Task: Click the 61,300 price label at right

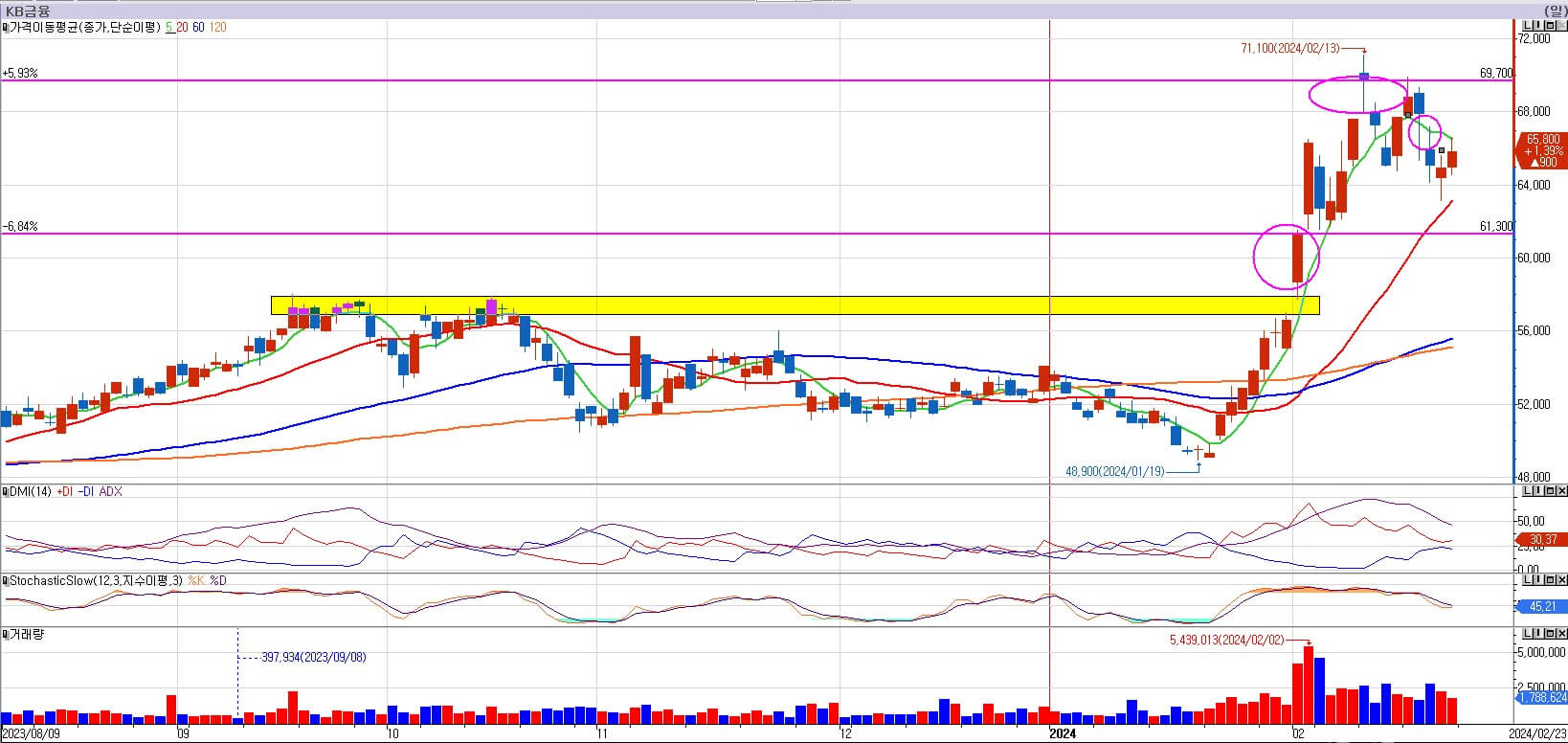Action: coord(1496,226)
